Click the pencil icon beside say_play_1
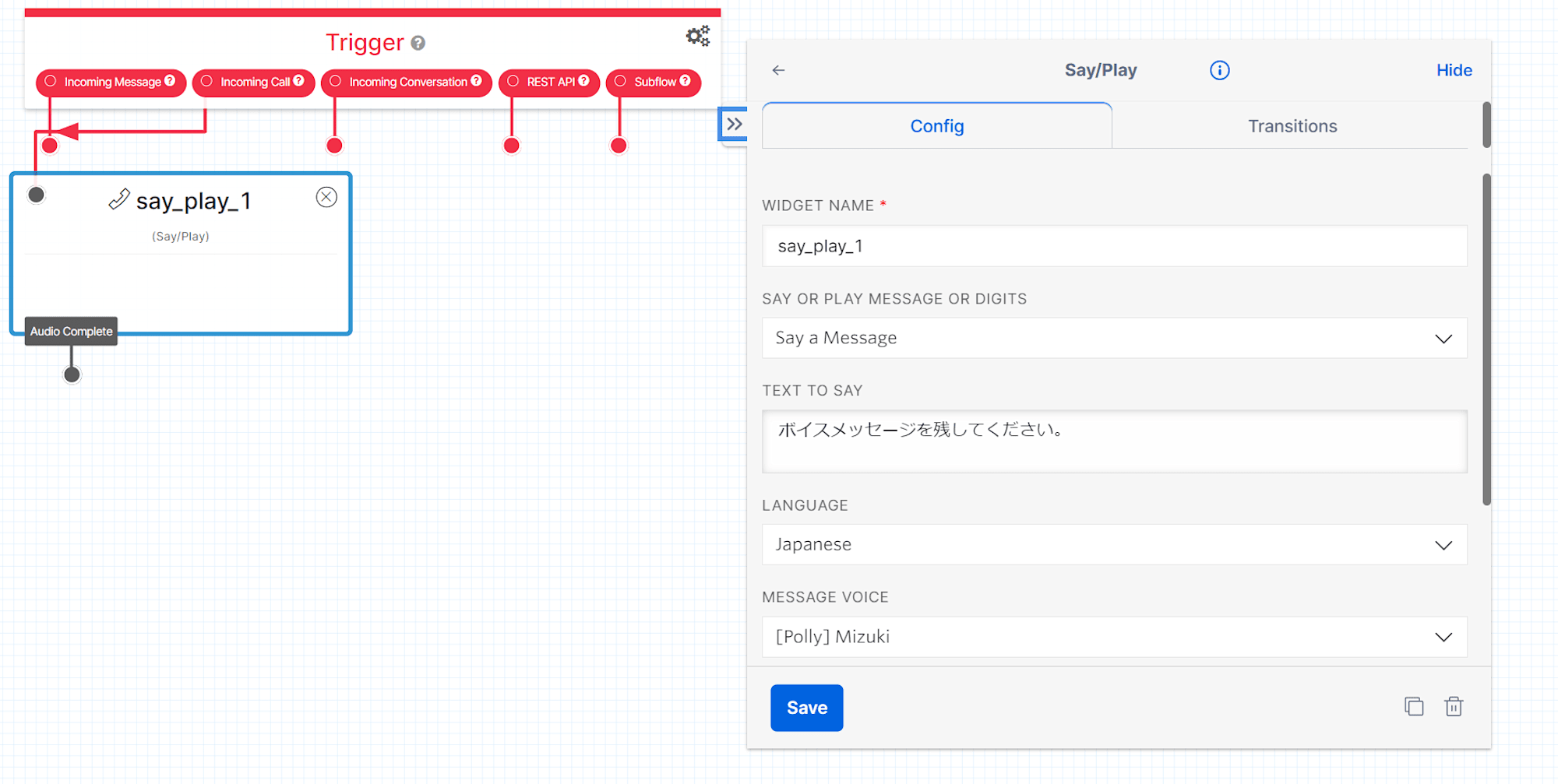The image size is (1558, 784). 118,199
